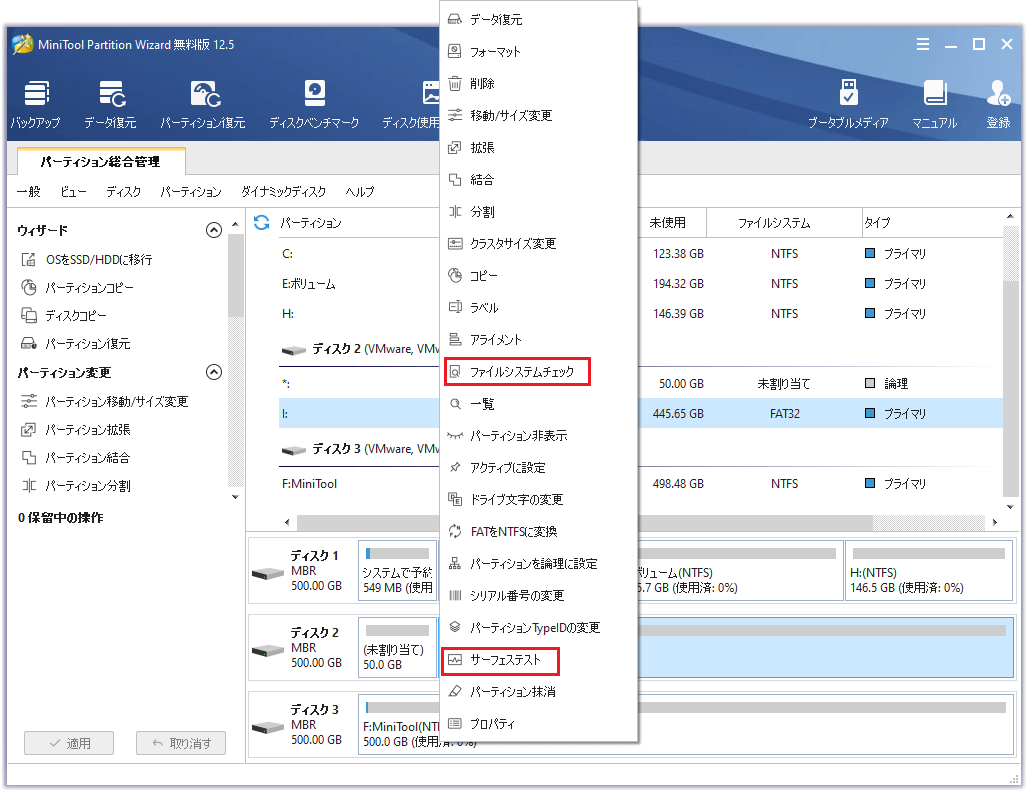The width and height of the screenshot is (1032, 798).
Task: Click sidebar scroll up arrow
Action: (x=235, y=225)
